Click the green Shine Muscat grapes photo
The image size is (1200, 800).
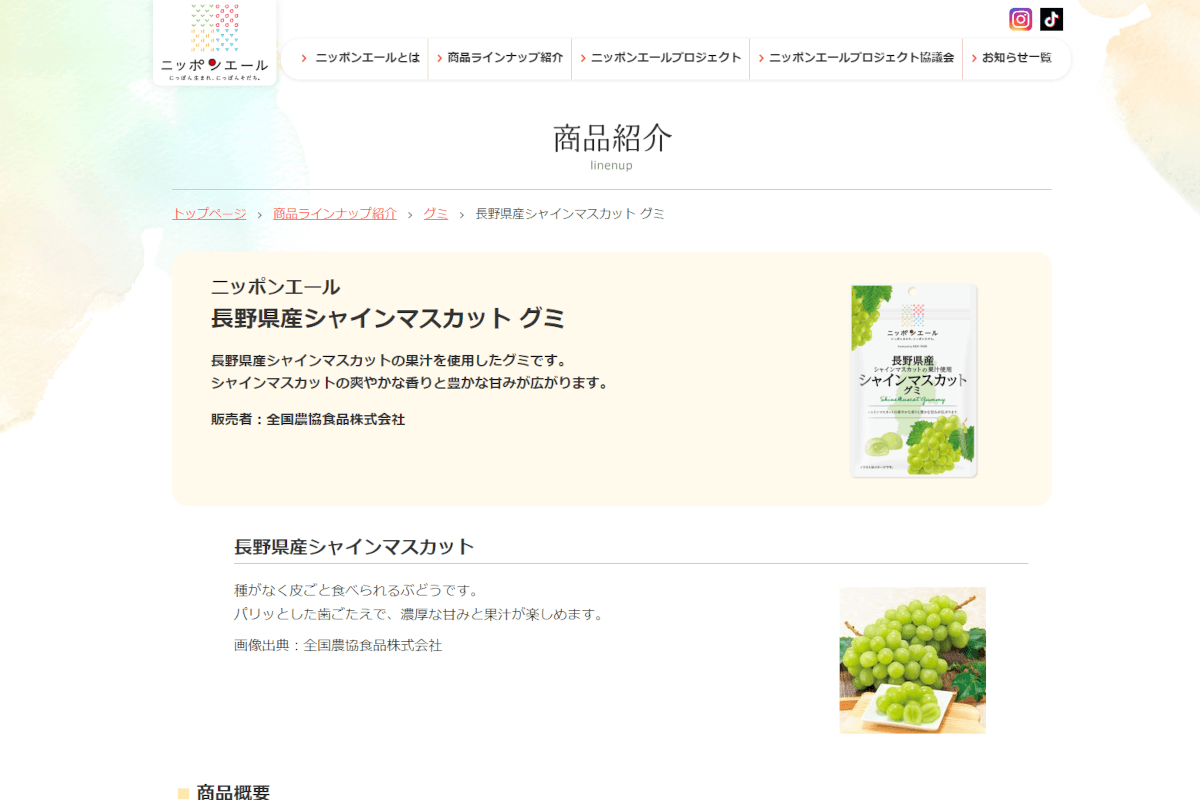[x=912, y=660]
